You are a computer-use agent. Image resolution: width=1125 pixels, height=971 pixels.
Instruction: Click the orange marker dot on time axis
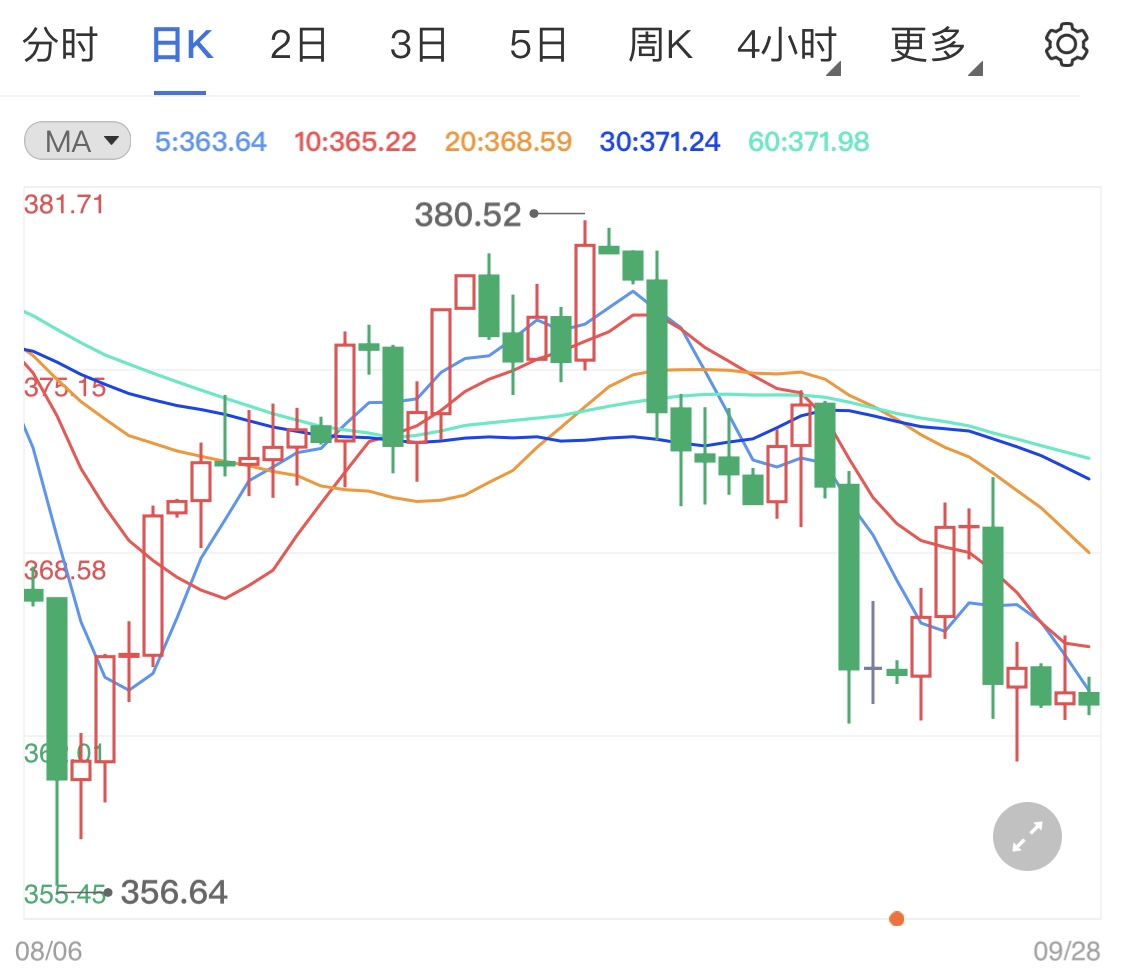click(896, 919)
